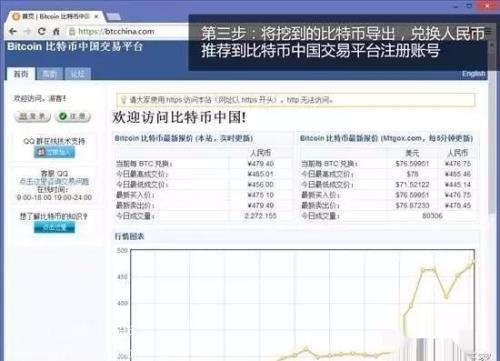Click the local buy price ¥475.10
Image resolution: width=500 pixels, height=361 pixels.
[x=261, y=195]
